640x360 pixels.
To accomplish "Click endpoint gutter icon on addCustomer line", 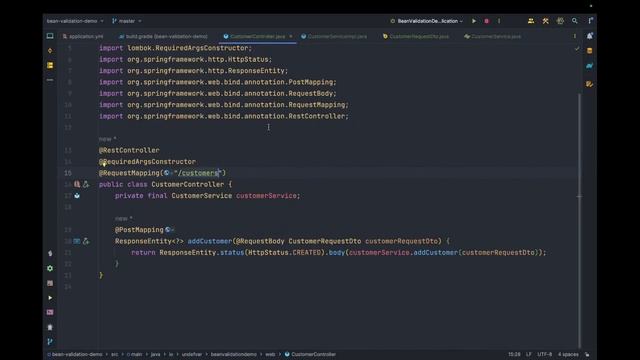I will [77, 241].
